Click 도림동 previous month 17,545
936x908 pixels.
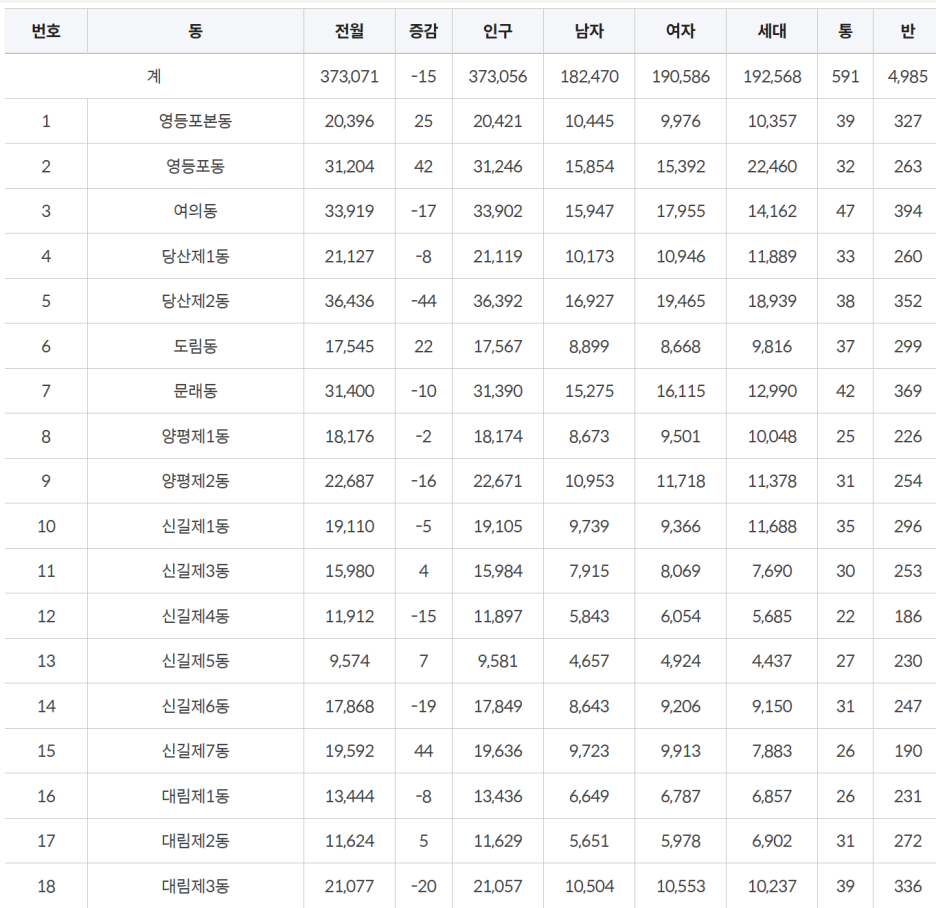(x=349, y=346)
